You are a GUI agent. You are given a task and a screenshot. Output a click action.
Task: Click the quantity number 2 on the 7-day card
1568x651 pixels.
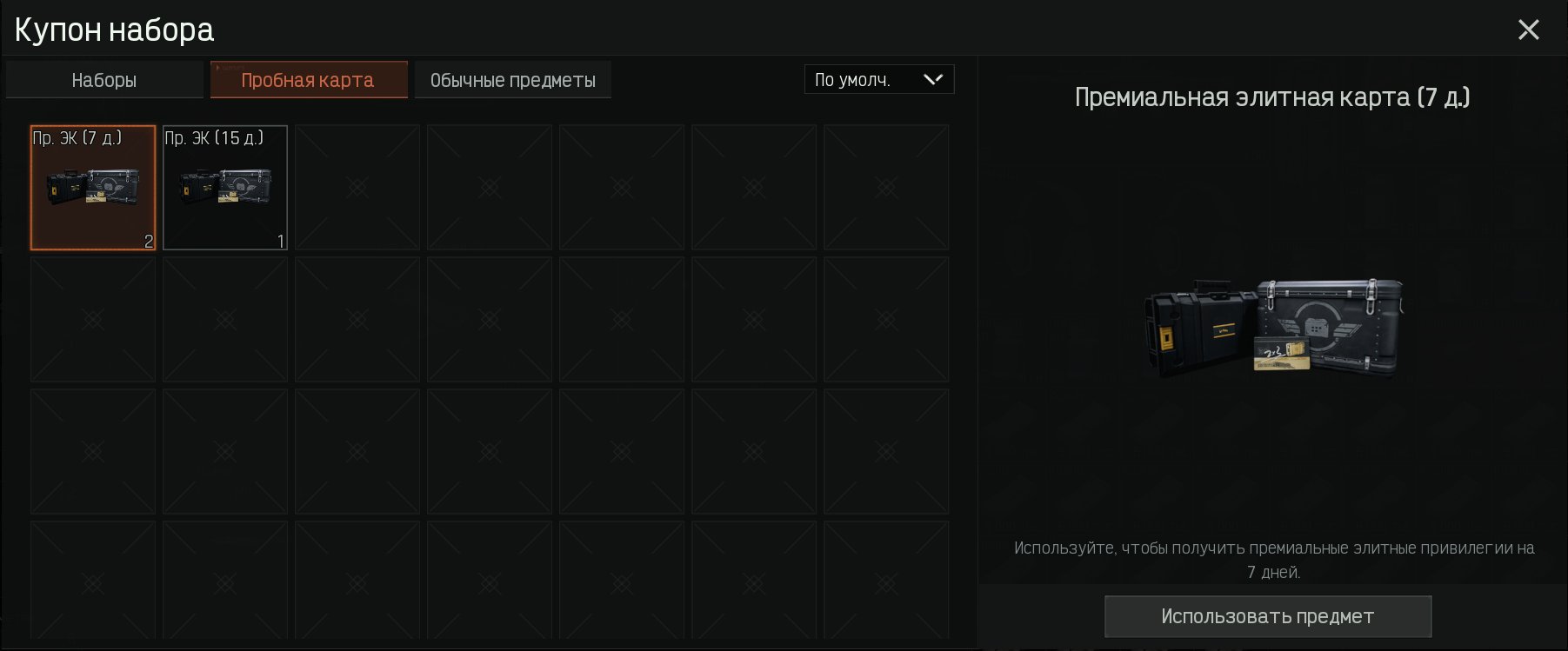tap(149, 242)
